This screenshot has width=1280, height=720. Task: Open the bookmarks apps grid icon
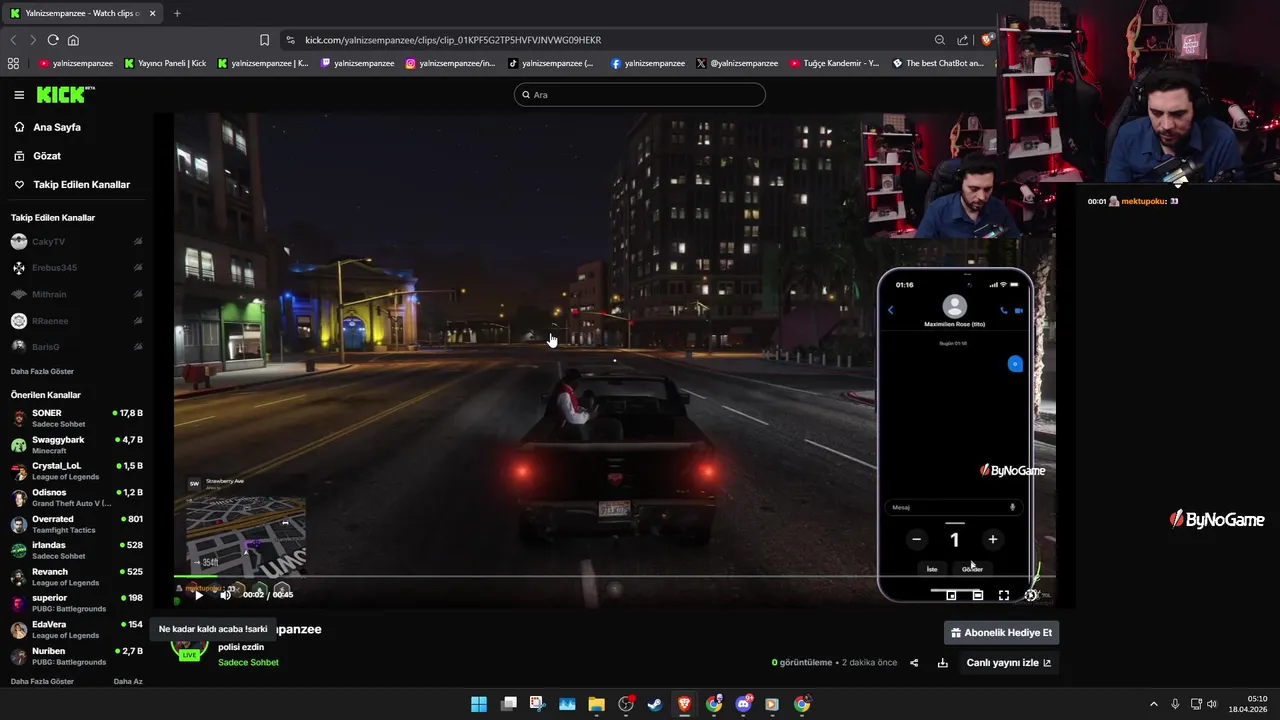coord(13,63)
